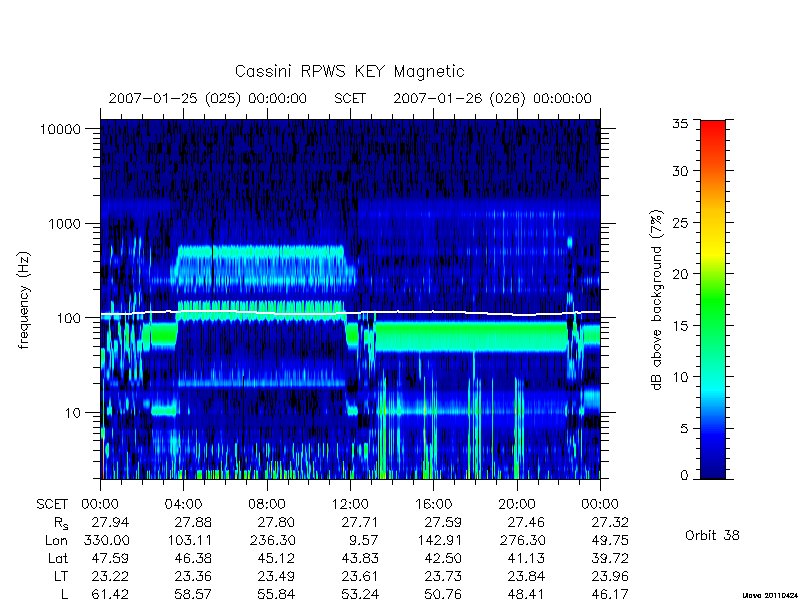Click the Lon value 276.30
The height and width of the screenshot is (600, 800).
(522, 540)
